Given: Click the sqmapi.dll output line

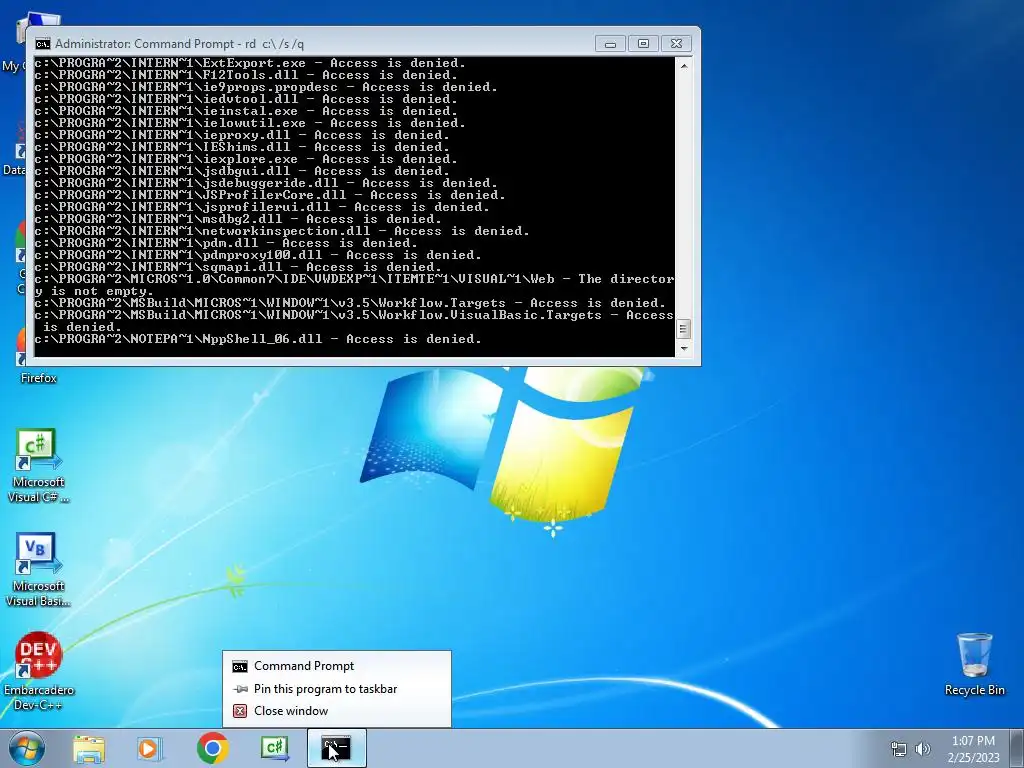Looking at the screenshot, I should (238, 267).
